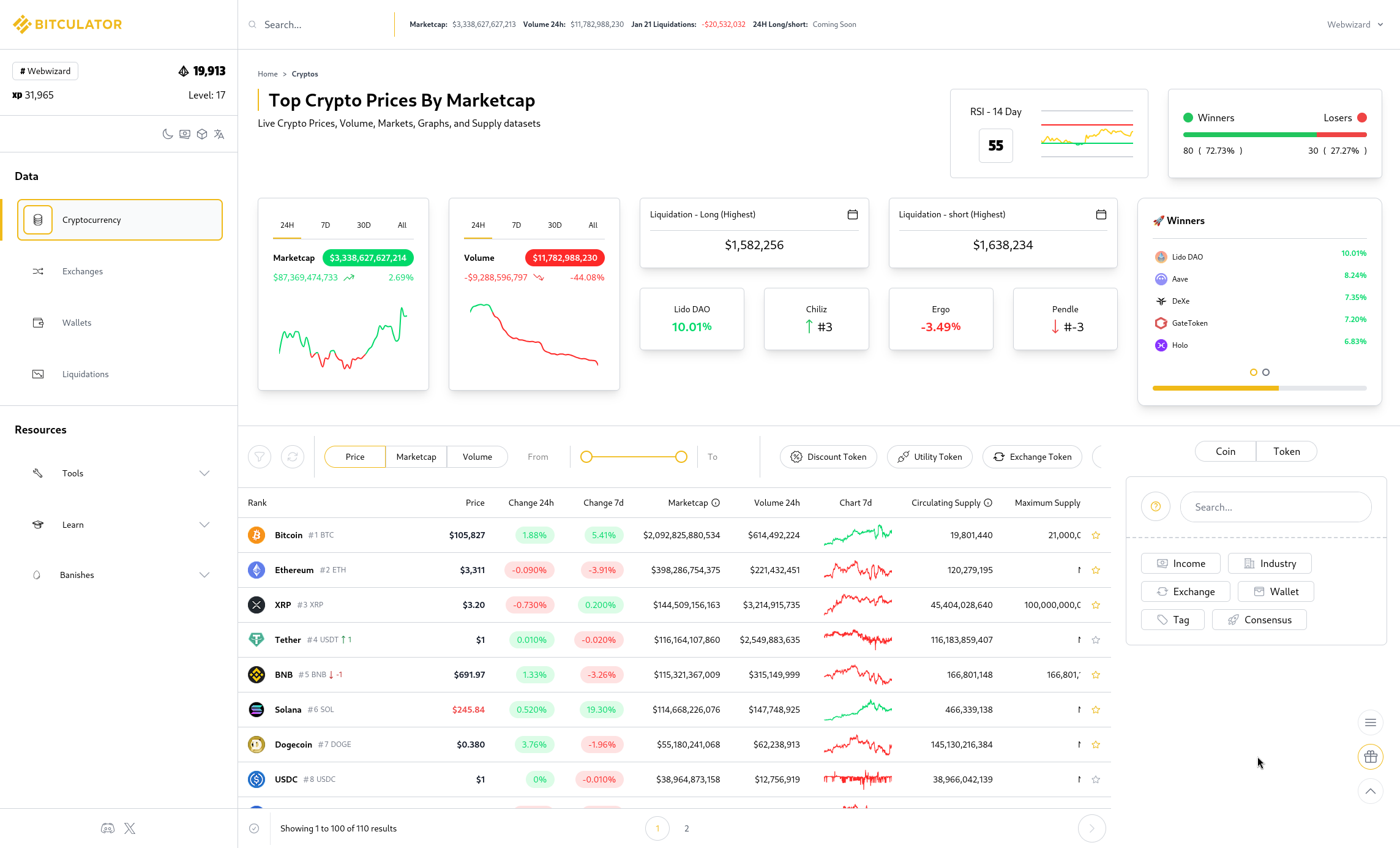This screenshot has width=1400, height=848.
Task: Click the filter funnel icon
Action: (260, 457)
